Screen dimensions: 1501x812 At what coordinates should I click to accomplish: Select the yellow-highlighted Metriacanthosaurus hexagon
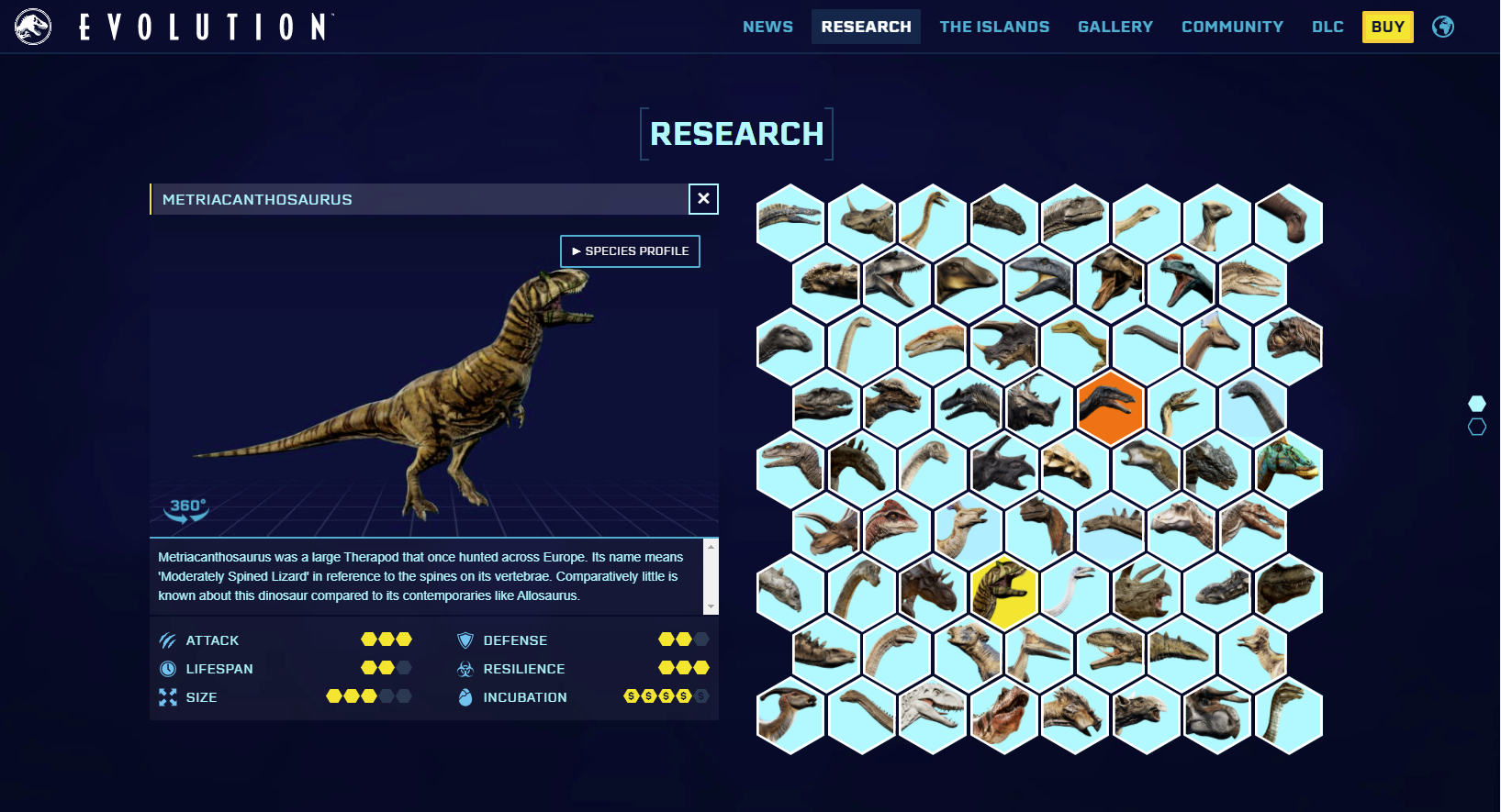coord(1003,592)
